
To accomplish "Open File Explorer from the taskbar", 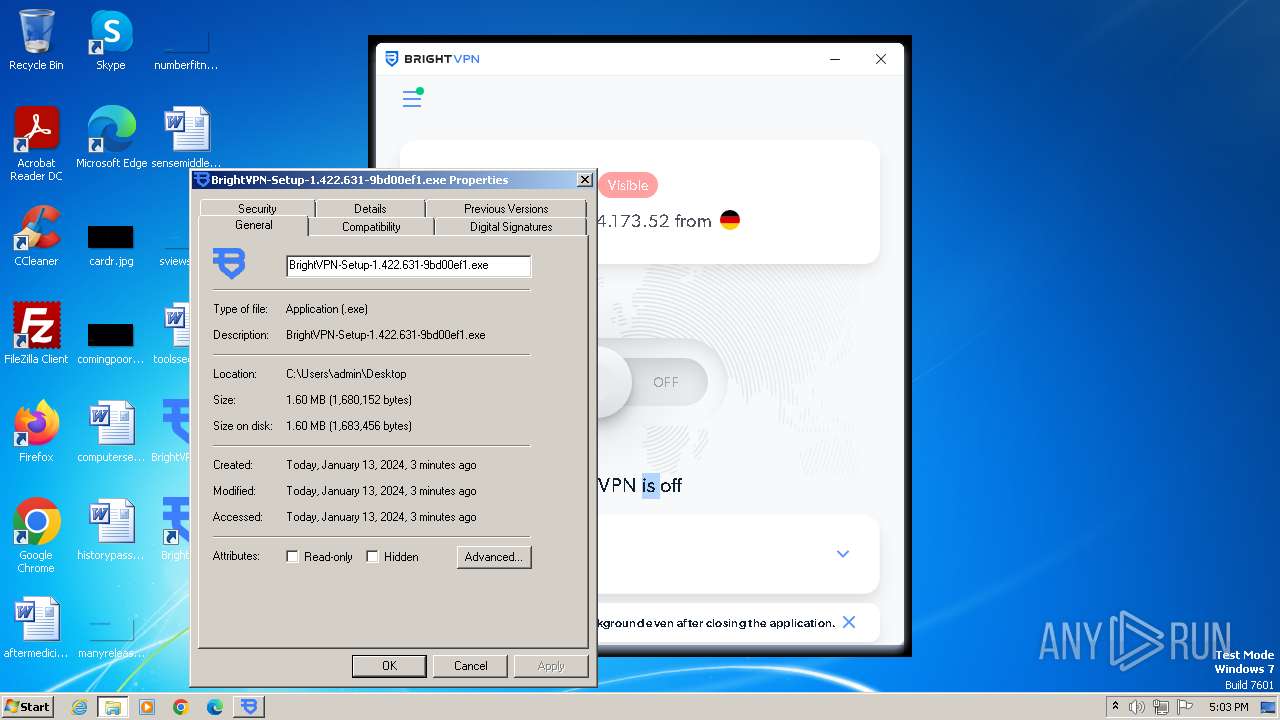I will (112, 707).
